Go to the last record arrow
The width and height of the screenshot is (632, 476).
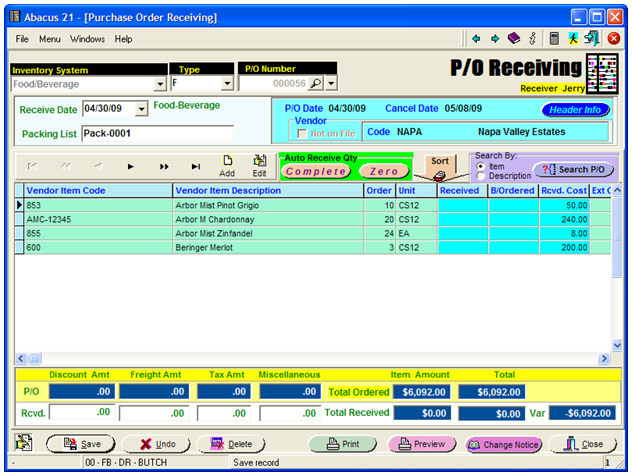point(196,166)
